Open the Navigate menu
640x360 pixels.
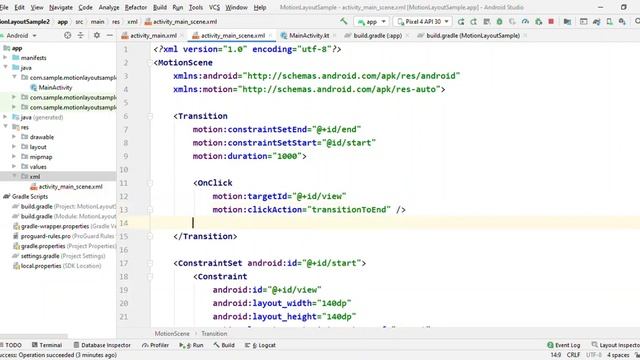(x=60, y=7)
